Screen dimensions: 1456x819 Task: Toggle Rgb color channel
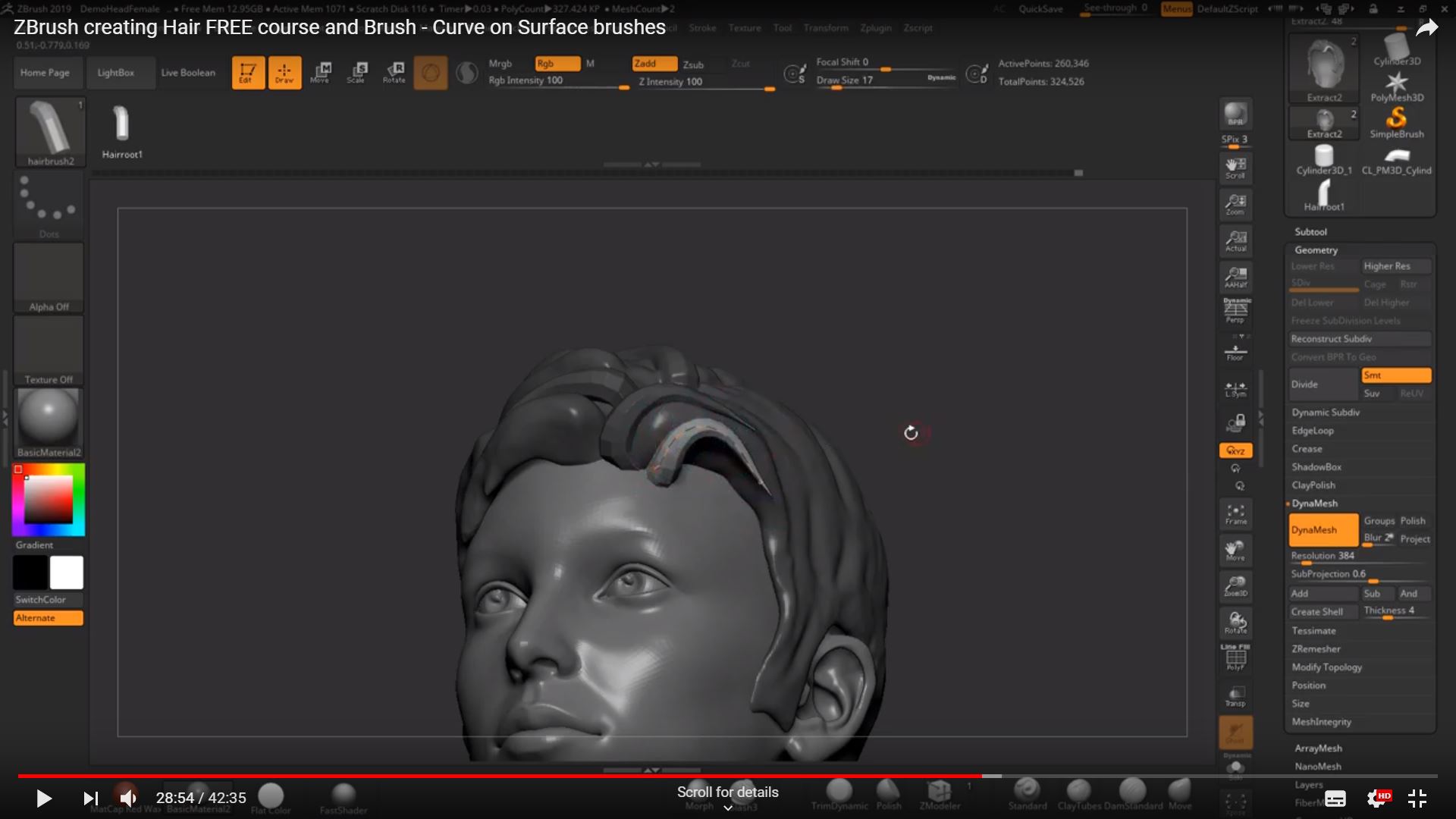(557, 64)
